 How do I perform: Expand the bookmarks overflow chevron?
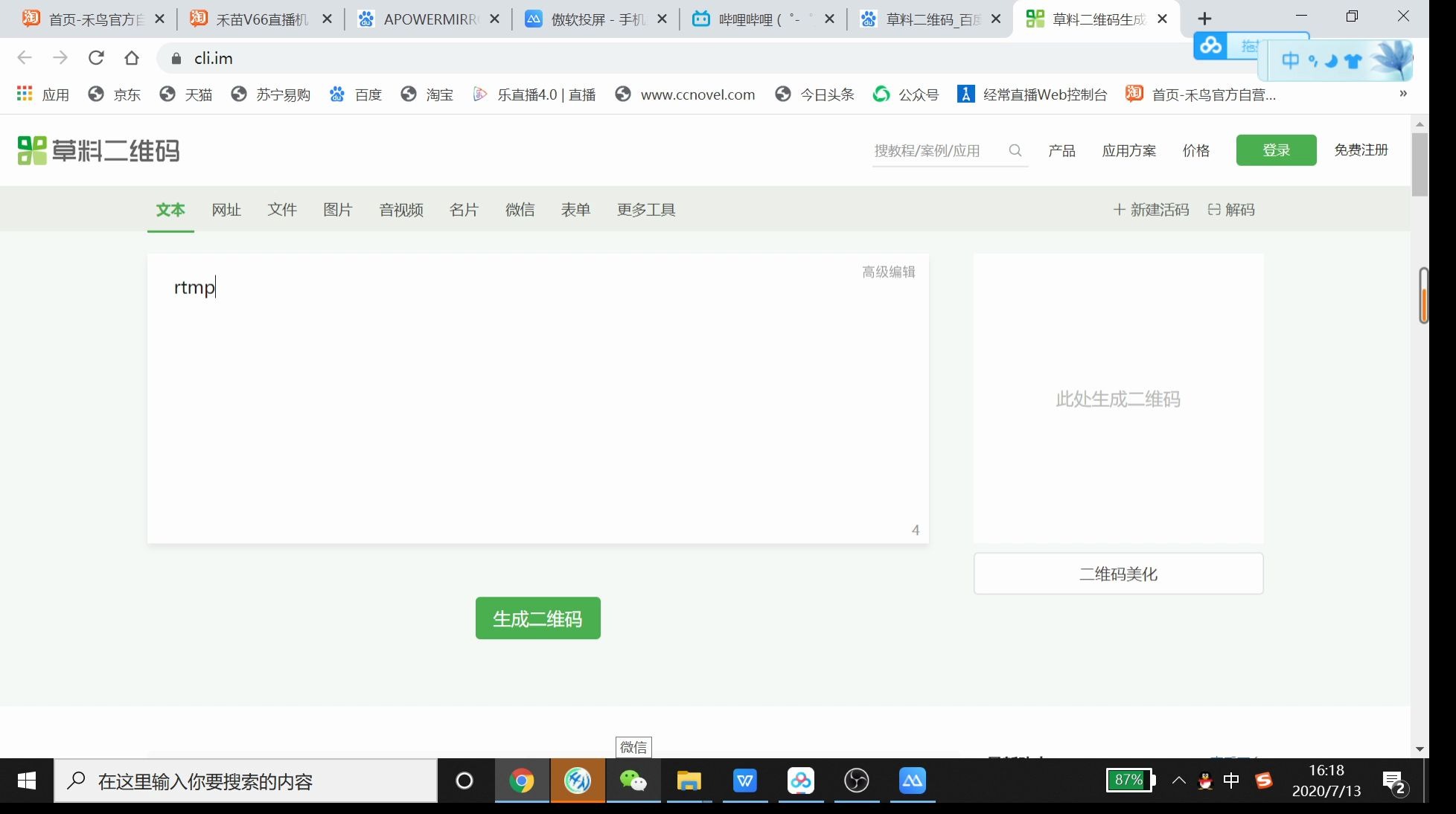(x=1403, y=94)
